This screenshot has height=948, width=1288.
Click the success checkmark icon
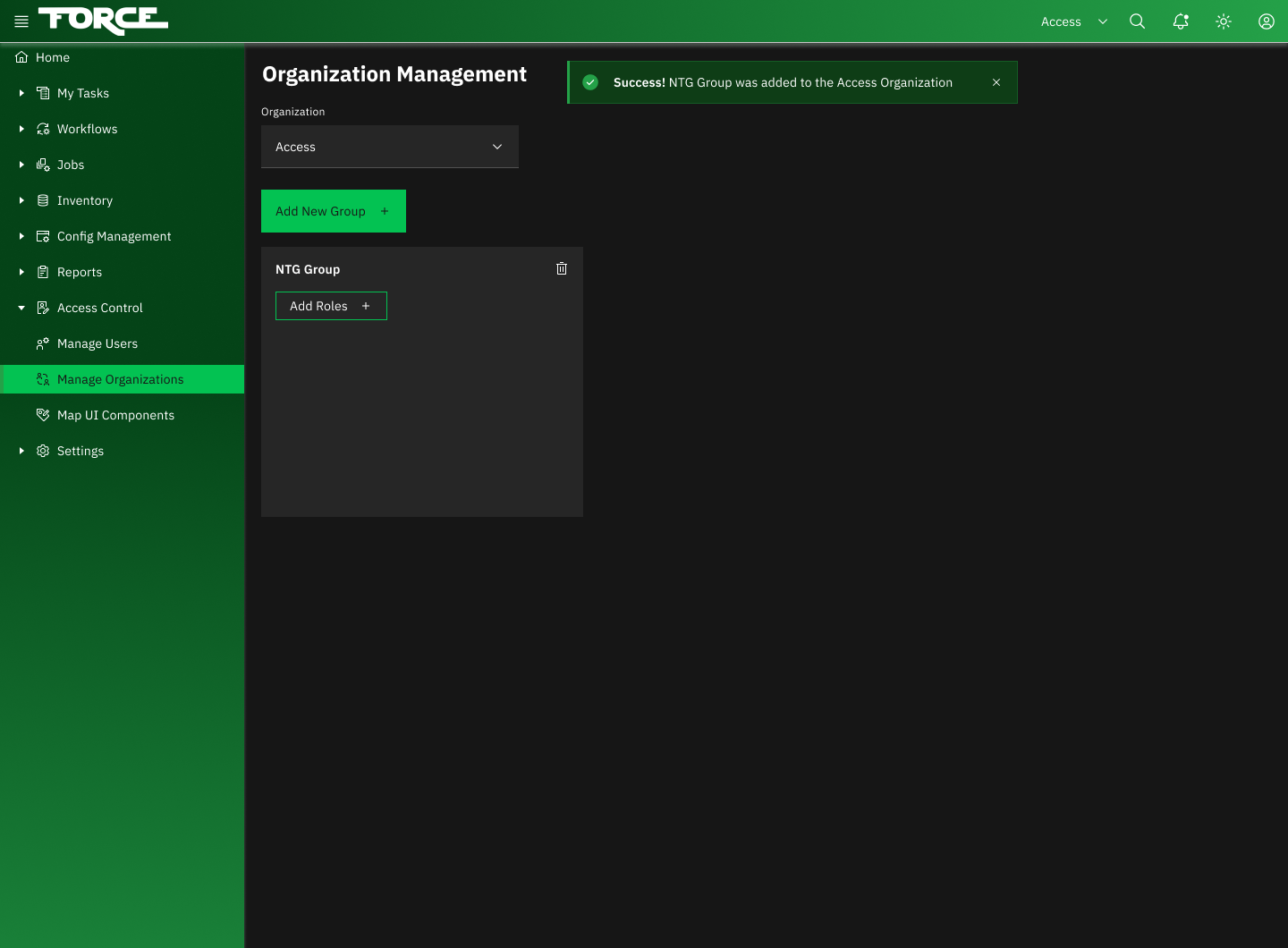pos(590,82)
